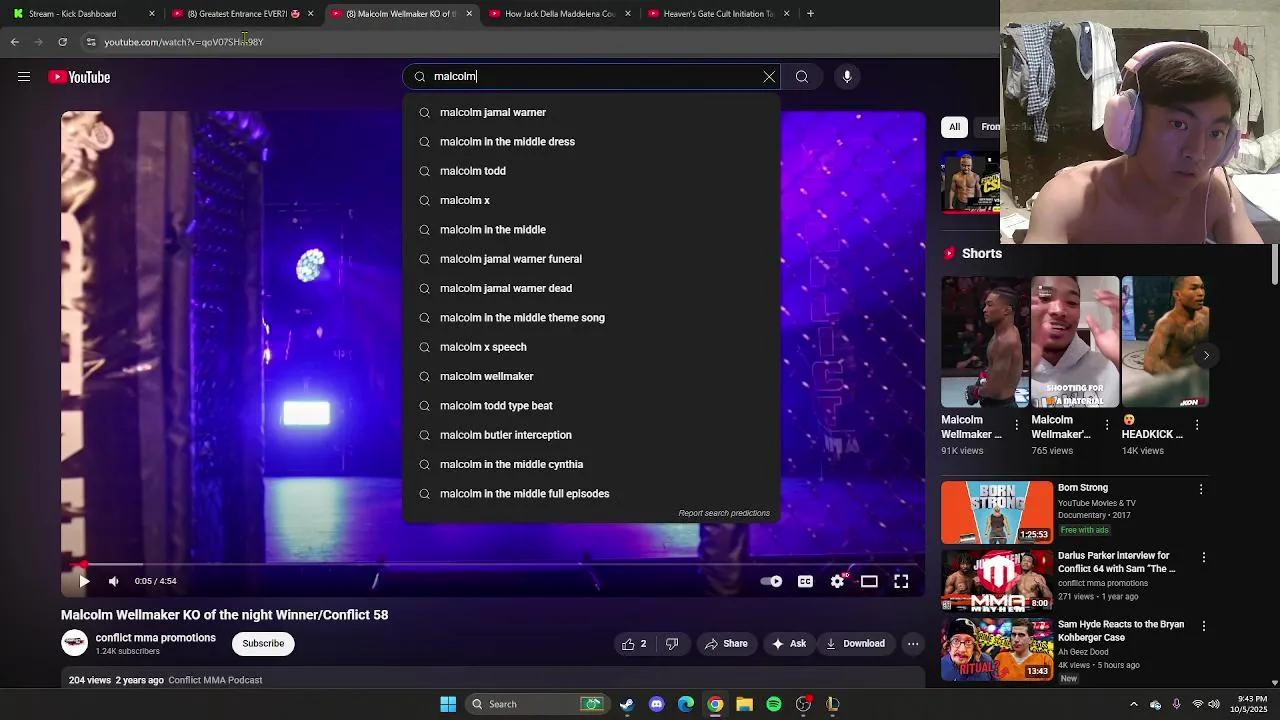Viewport: 1280px width, 720px height.
Task: Show next Shorts with the arrow
Action: (1206, 355)
